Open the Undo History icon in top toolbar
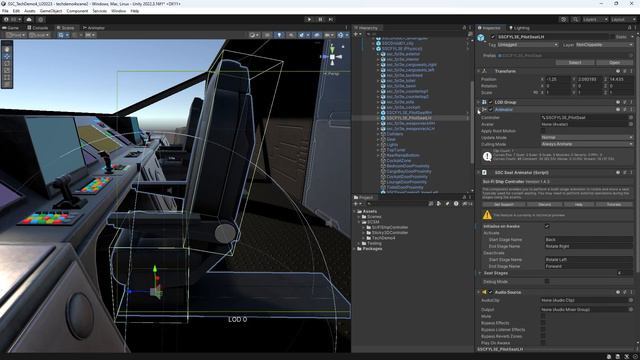The height and width of the screenshot is (360, 640). click(x=564, y=19)
